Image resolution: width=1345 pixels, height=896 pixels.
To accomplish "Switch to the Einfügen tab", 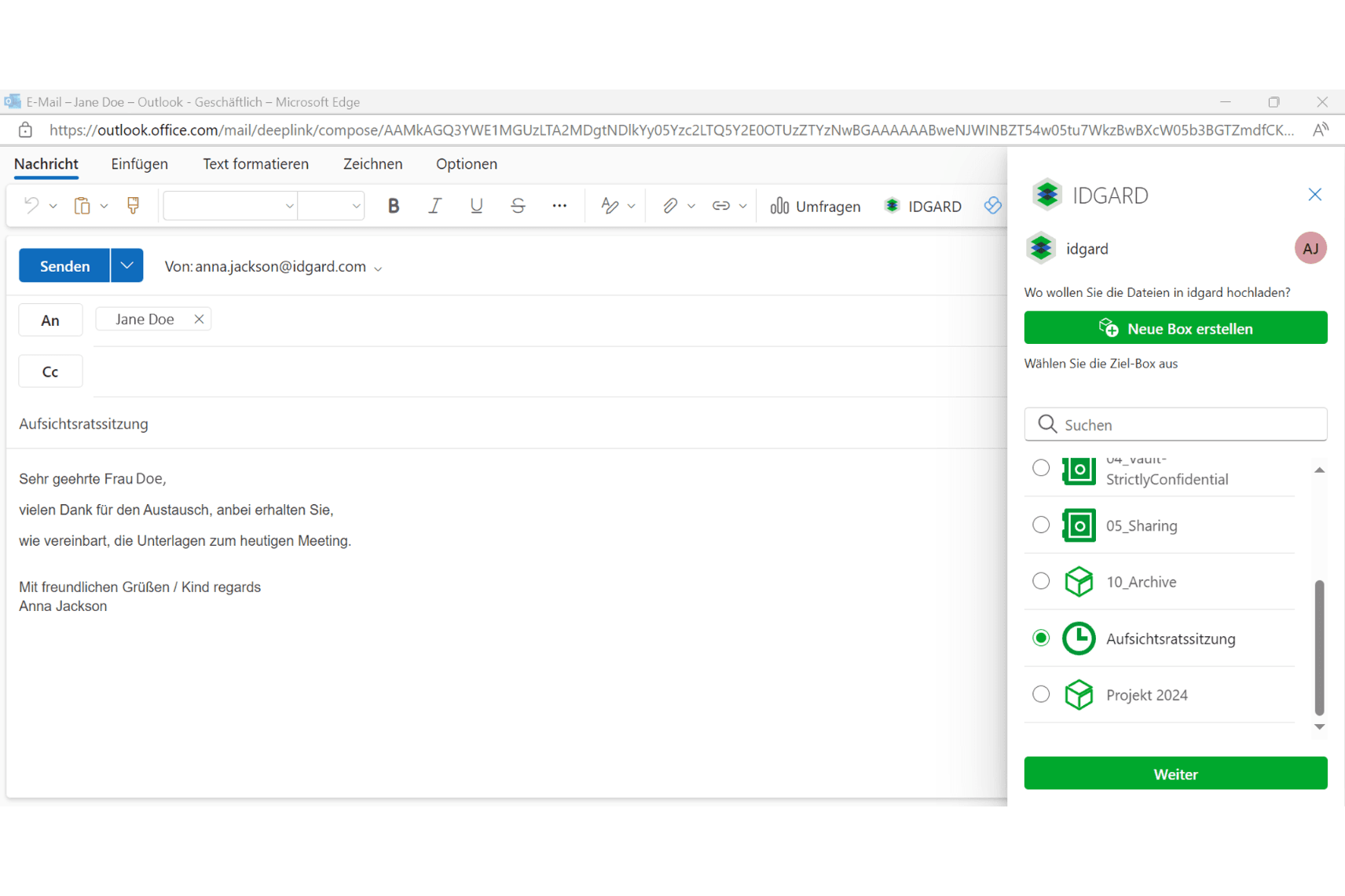I will point(140,164).
